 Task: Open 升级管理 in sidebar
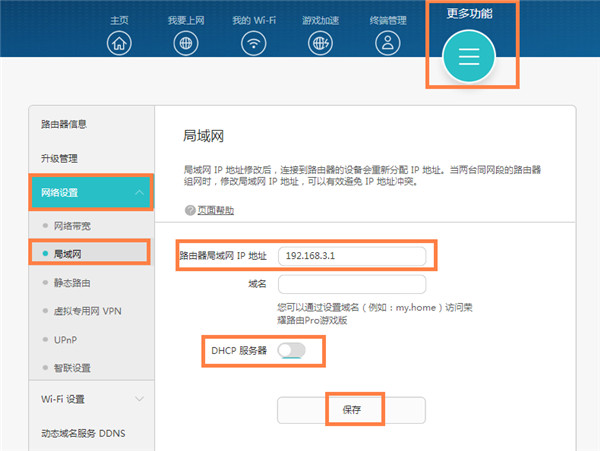(x=60, y=158)
